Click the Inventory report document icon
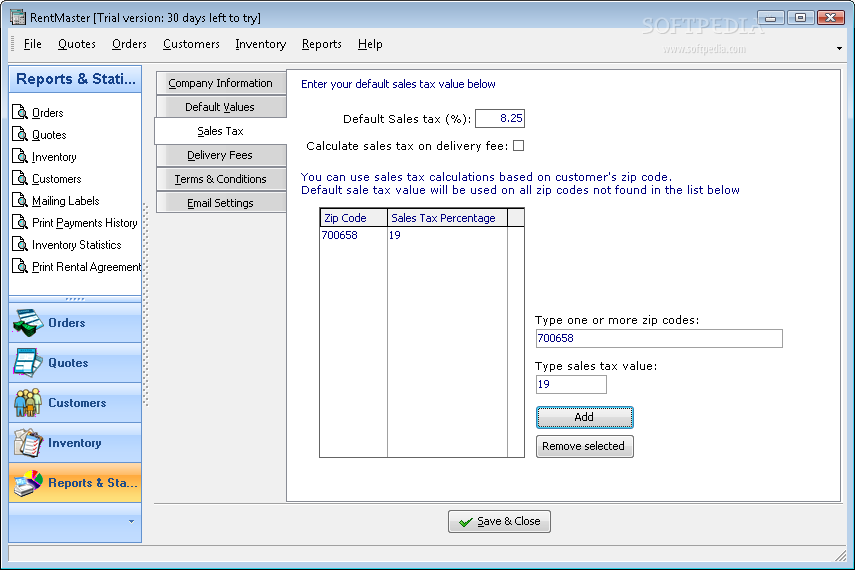This screenshot has height=570, width=855. tap(20, 156)
